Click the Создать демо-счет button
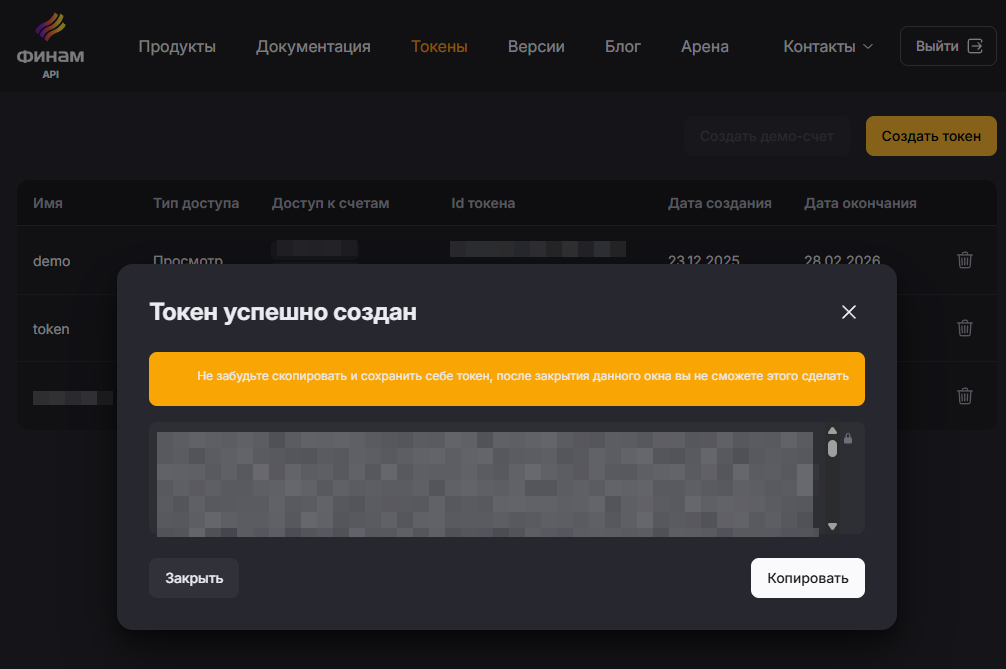This screenshot has height=669, width=1006. (x=767, y=135)
